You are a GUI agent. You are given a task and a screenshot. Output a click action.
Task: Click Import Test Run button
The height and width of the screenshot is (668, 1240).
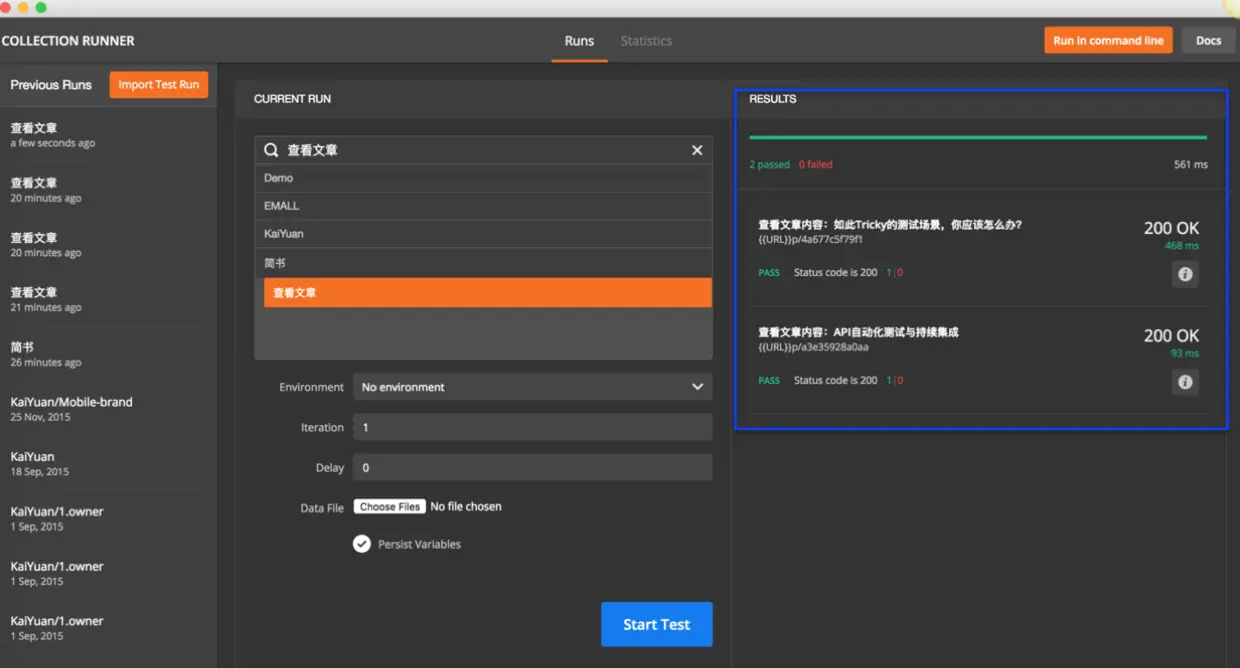tap(159, 85)
